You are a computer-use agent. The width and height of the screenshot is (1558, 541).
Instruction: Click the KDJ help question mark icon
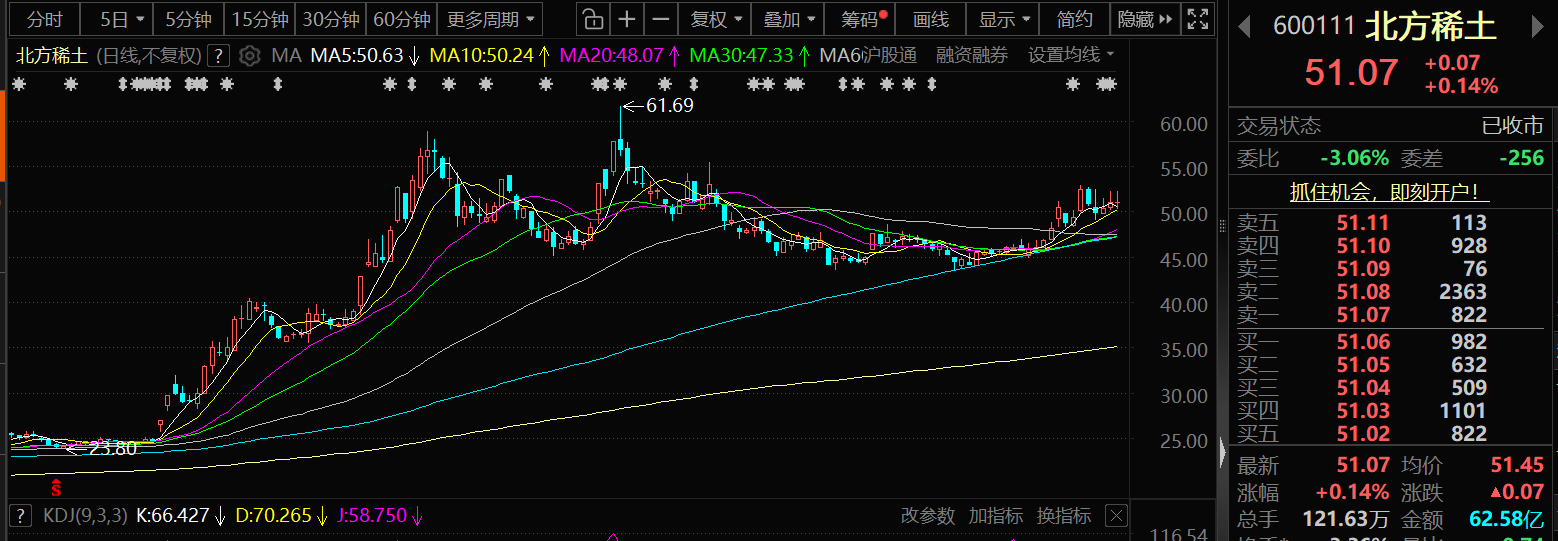(20, 516)
